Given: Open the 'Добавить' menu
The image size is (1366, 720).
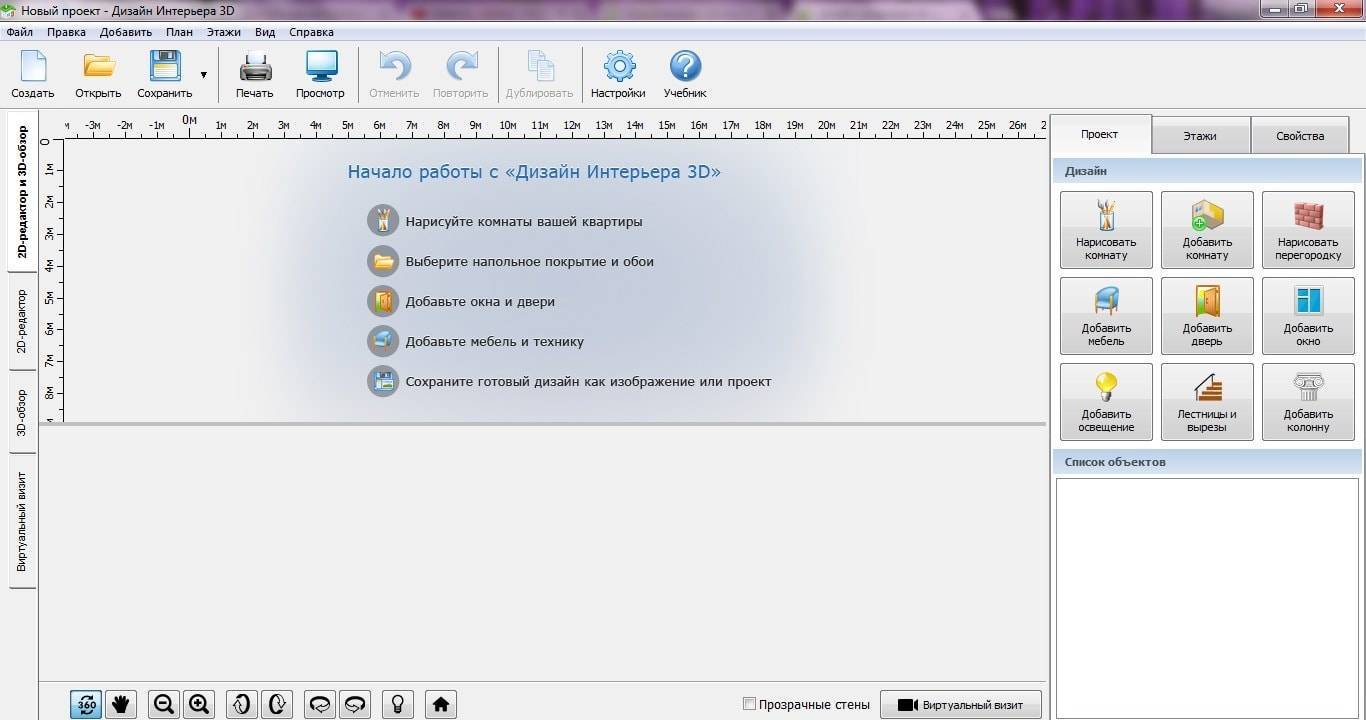Looking at the screenshot, I should click(x=126, y=32).
